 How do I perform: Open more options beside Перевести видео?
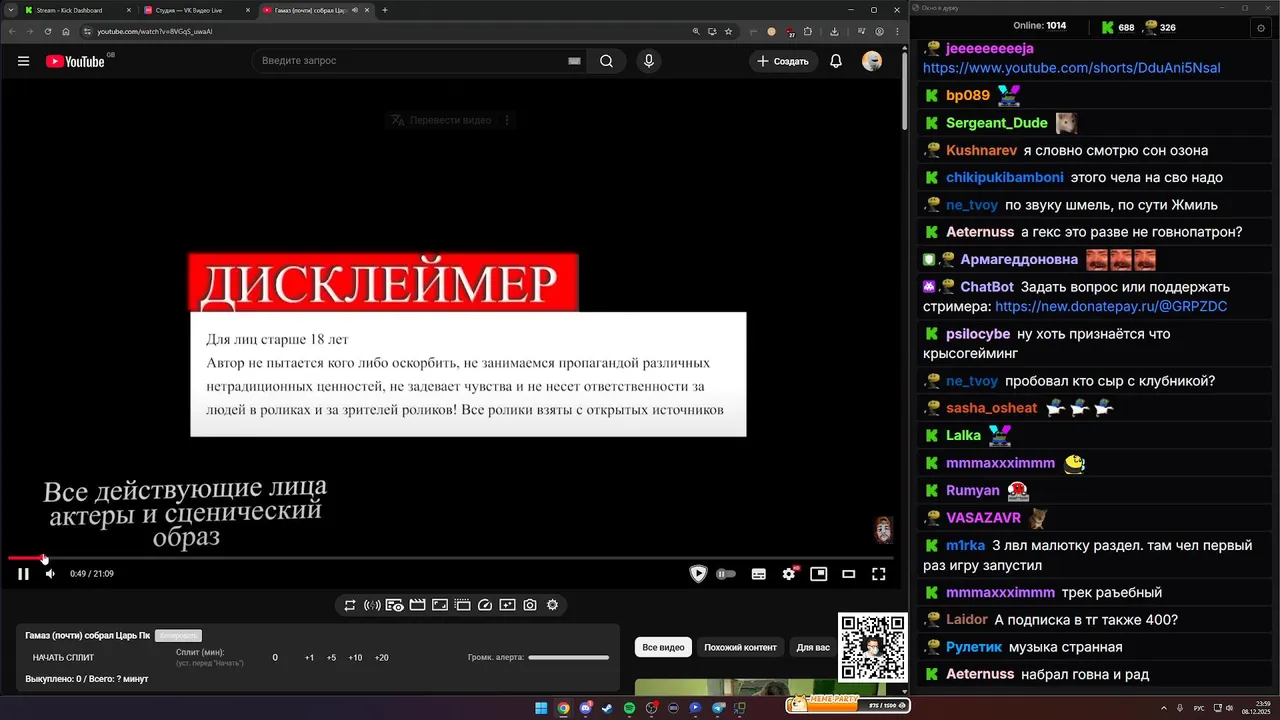point(507,120)
